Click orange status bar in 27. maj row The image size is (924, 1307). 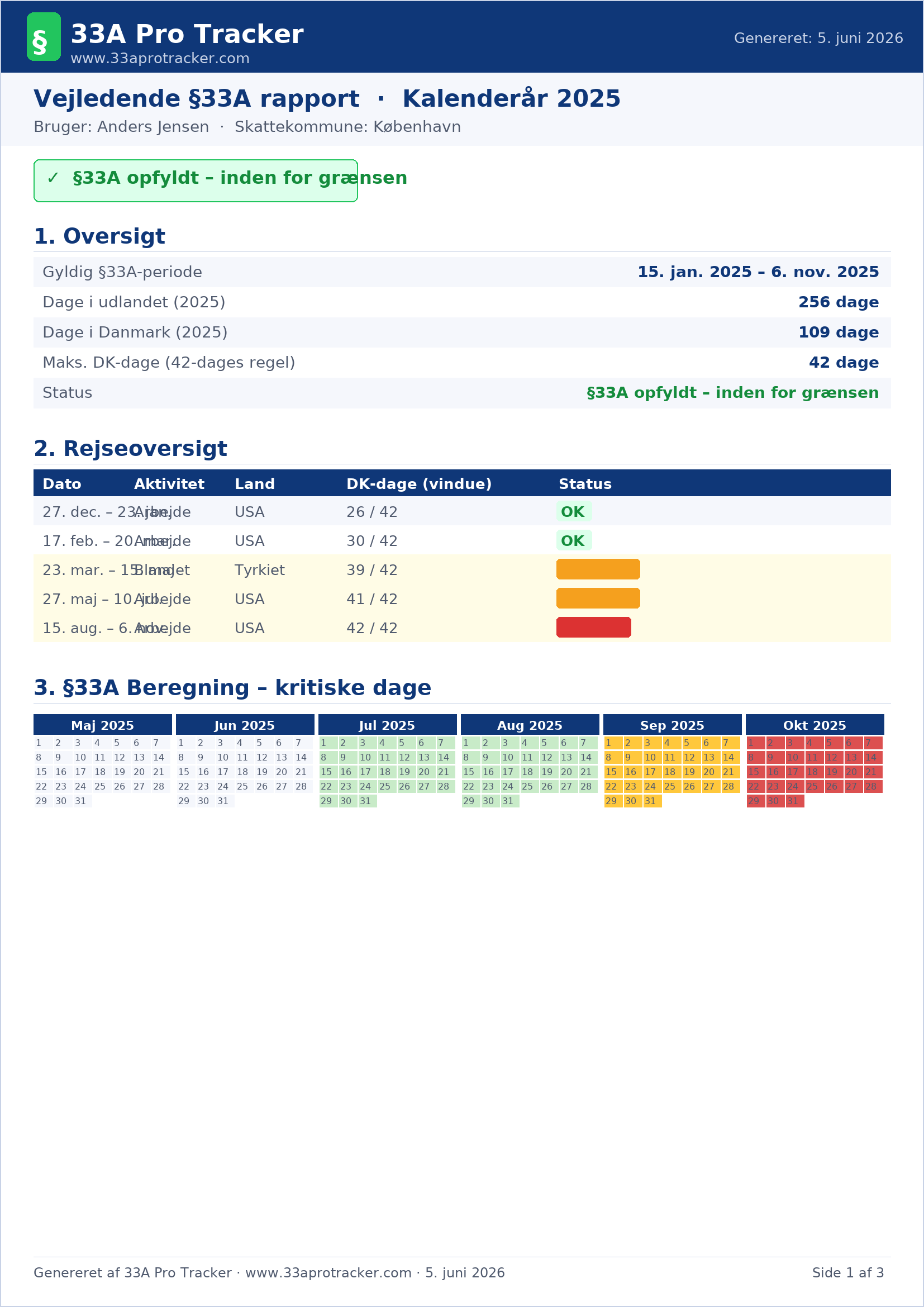598,599
